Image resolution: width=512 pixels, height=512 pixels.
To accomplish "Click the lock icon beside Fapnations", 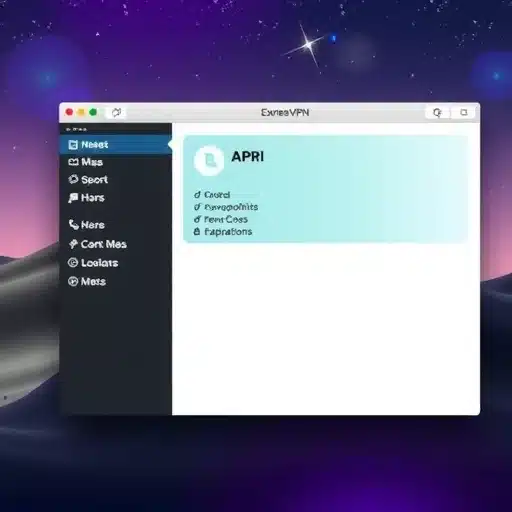I will pos(197,231).
